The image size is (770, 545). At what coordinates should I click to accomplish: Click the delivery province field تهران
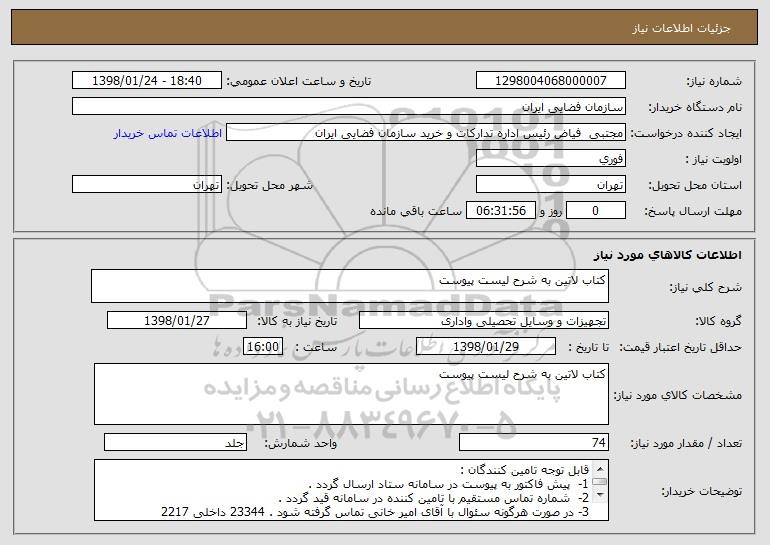point(550,185)
